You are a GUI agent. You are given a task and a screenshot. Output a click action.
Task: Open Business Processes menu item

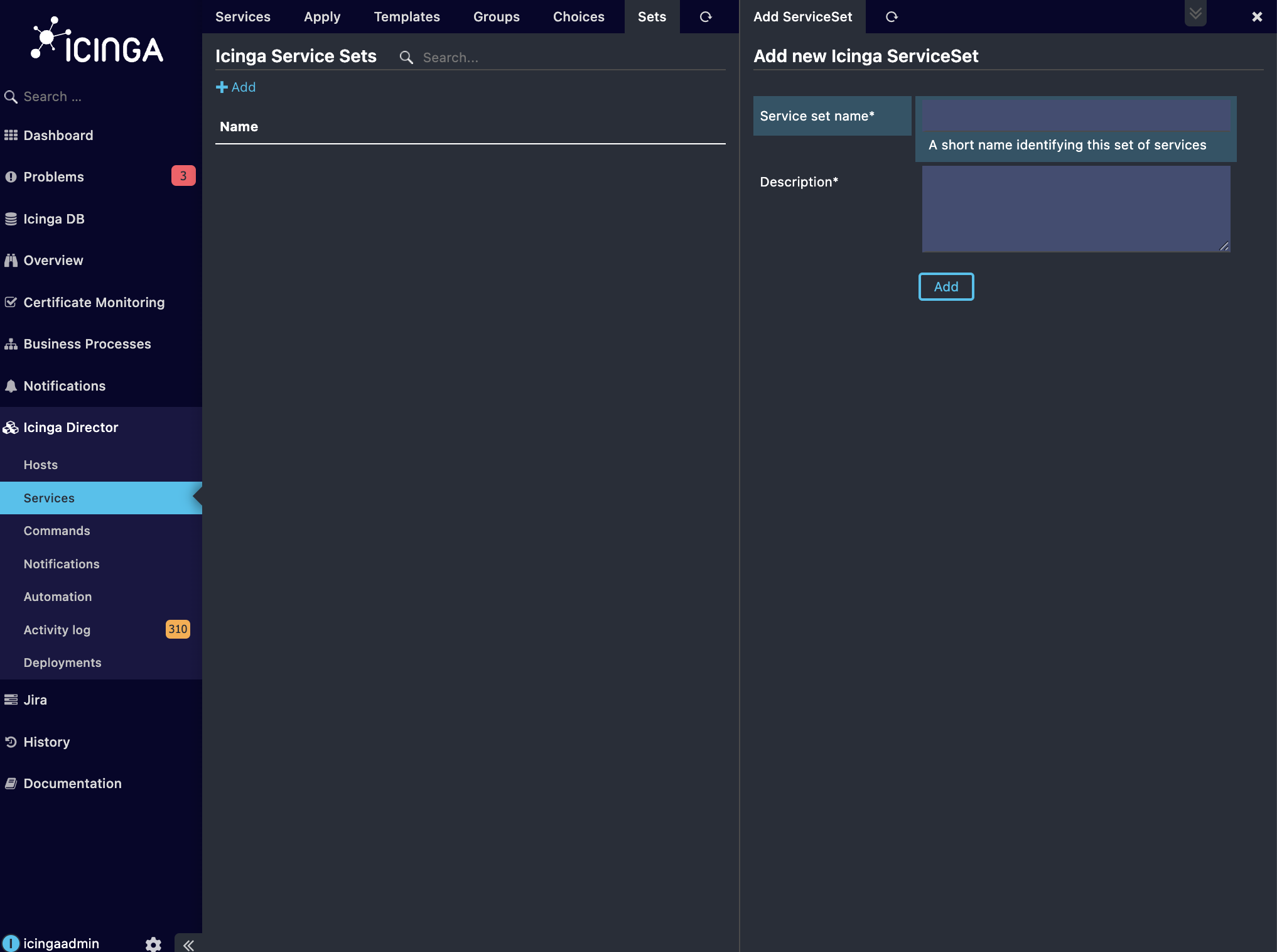(101, 344)
